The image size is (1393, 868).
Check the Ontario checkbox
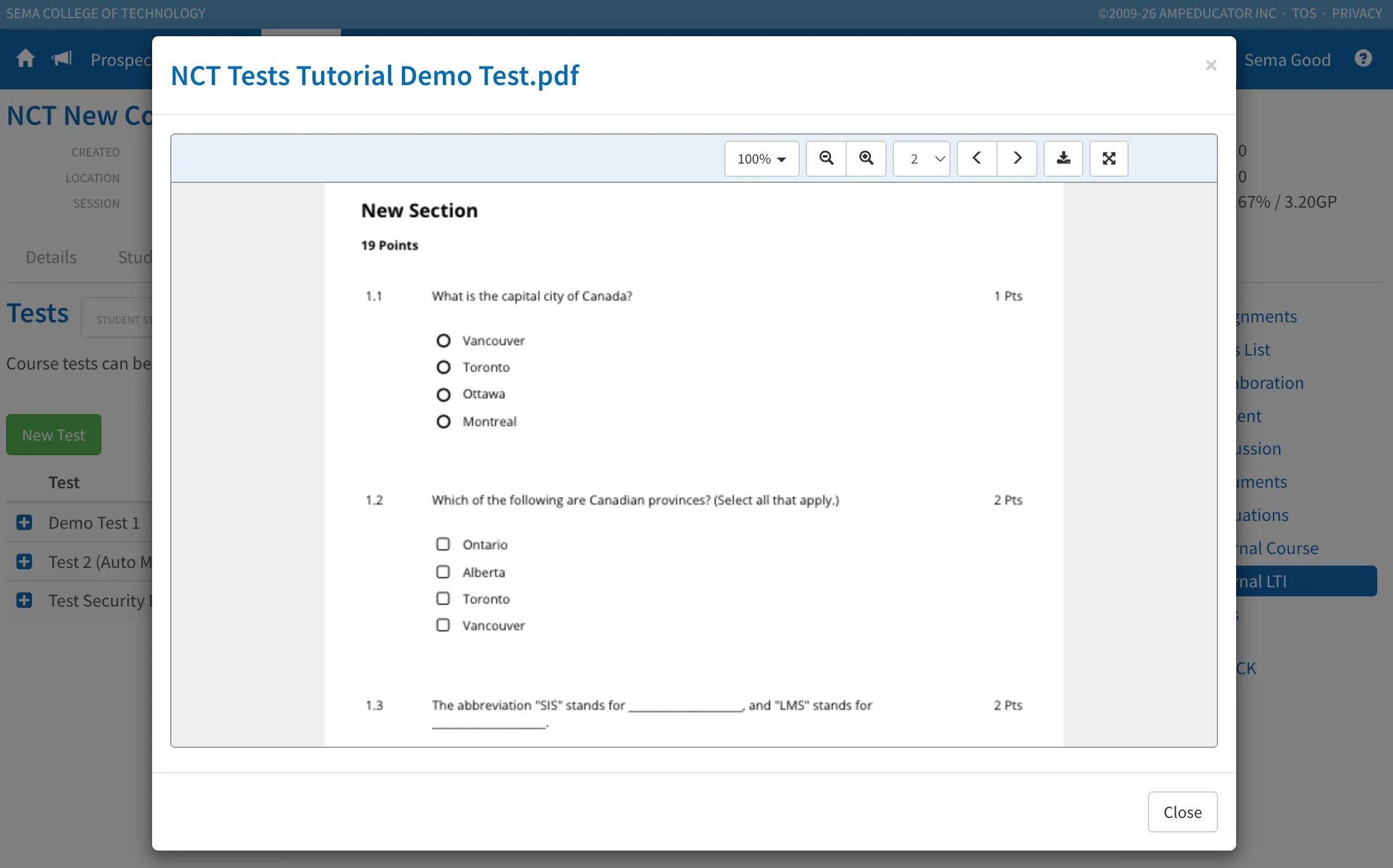coord(443,544)
